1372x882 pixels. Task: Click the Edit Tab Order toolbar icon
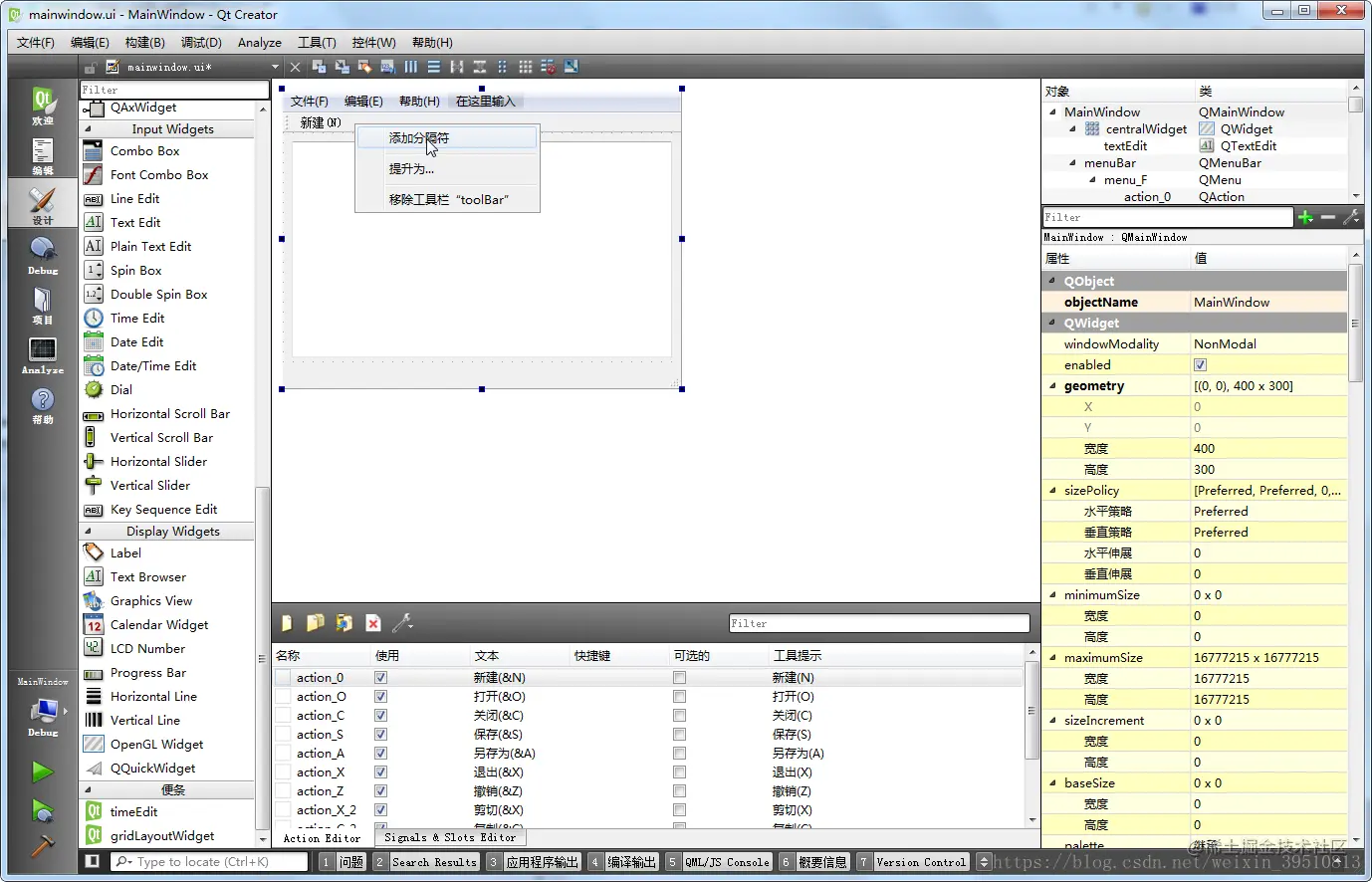pyautogui.click(x=387, y=67)
